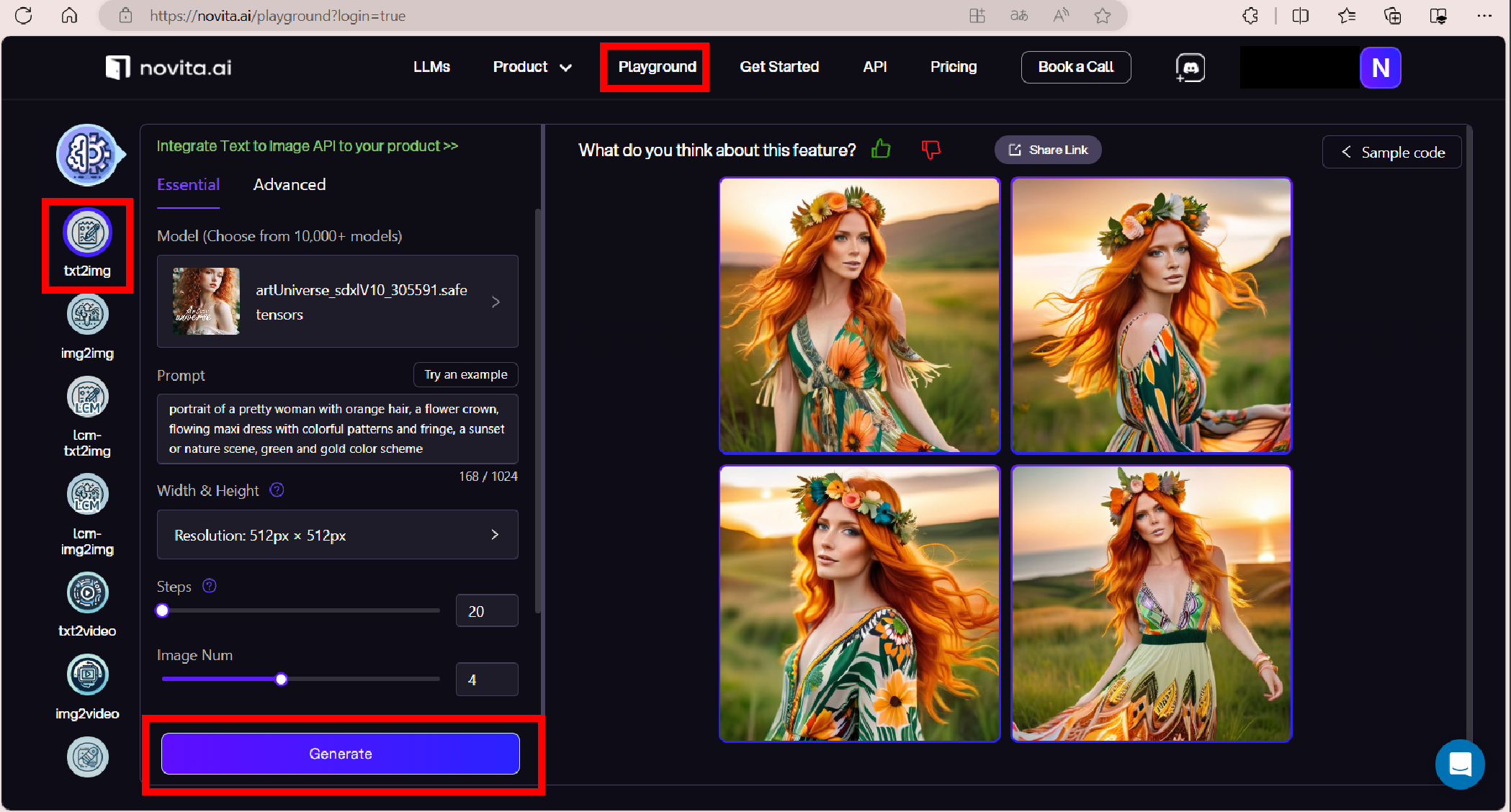Expand the Product dropdown menu

pyautogui.click(x=532, y=67)
